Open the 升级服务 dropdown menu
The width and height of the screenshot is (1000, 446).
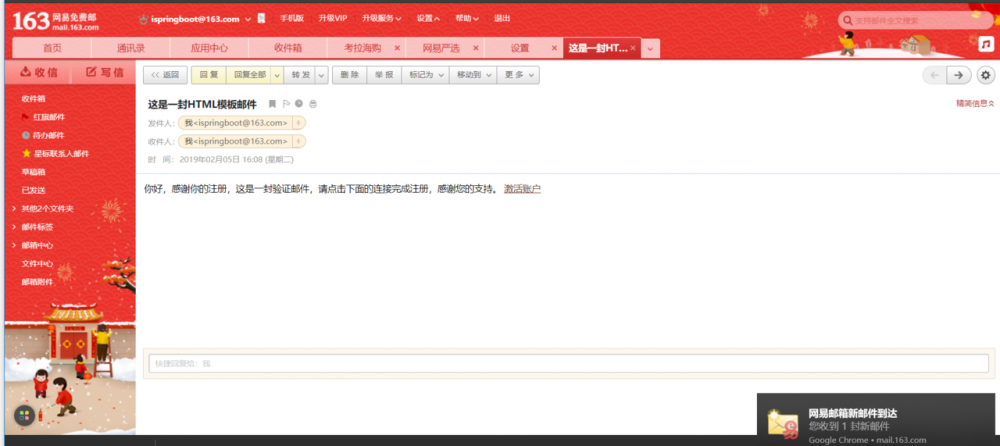point(381,19)
